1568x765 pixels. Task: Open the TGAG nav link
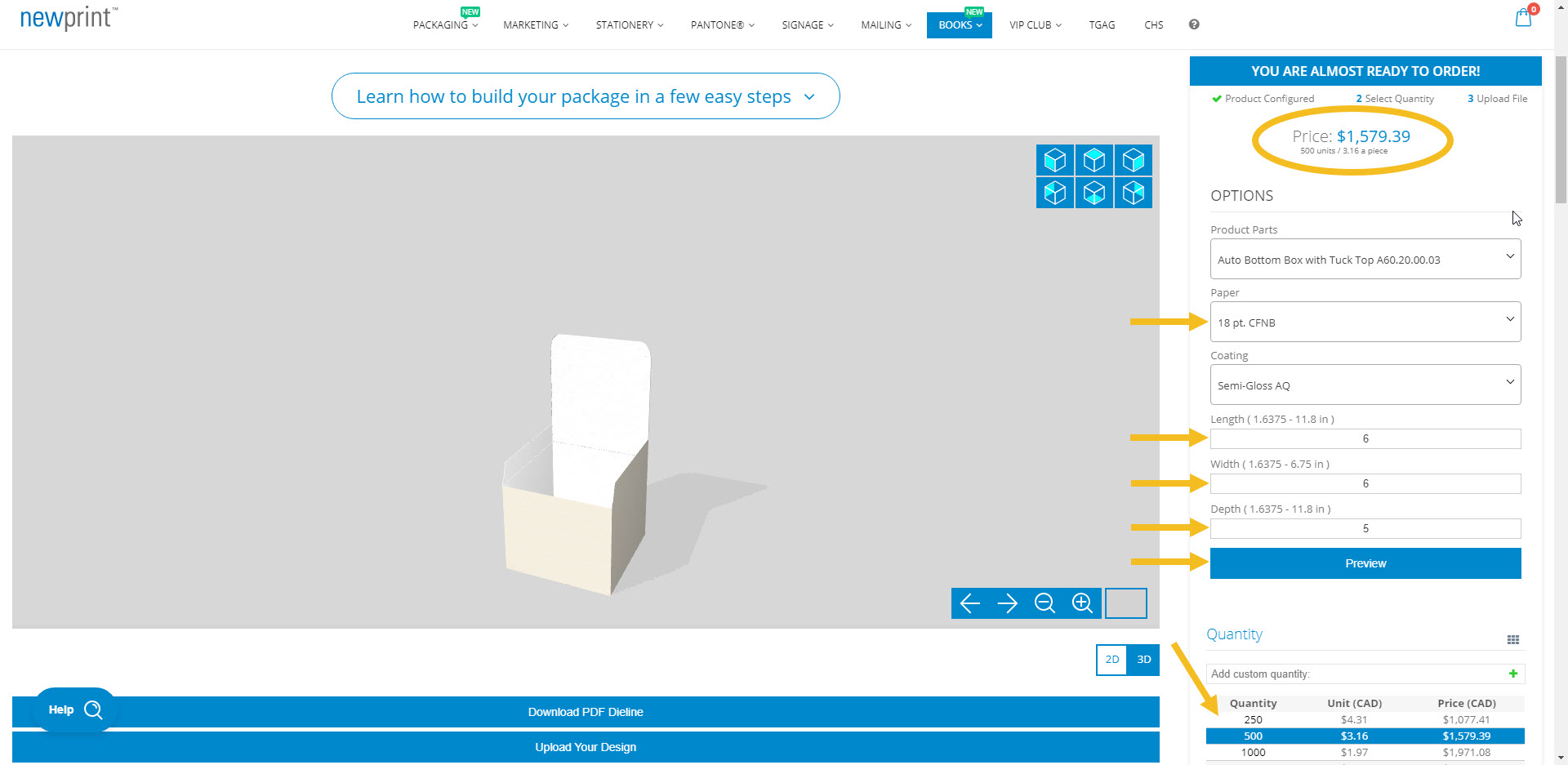(x=1102, y=24)
